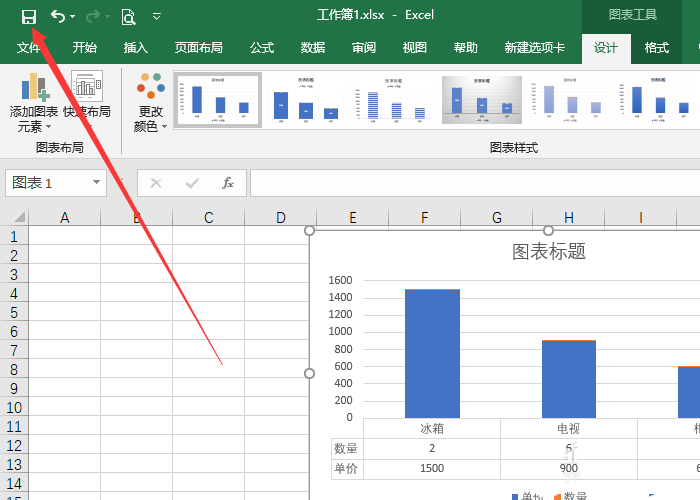Select row 13 header
The width and height of the screenshot is (700, 500).
click(14, 464)
